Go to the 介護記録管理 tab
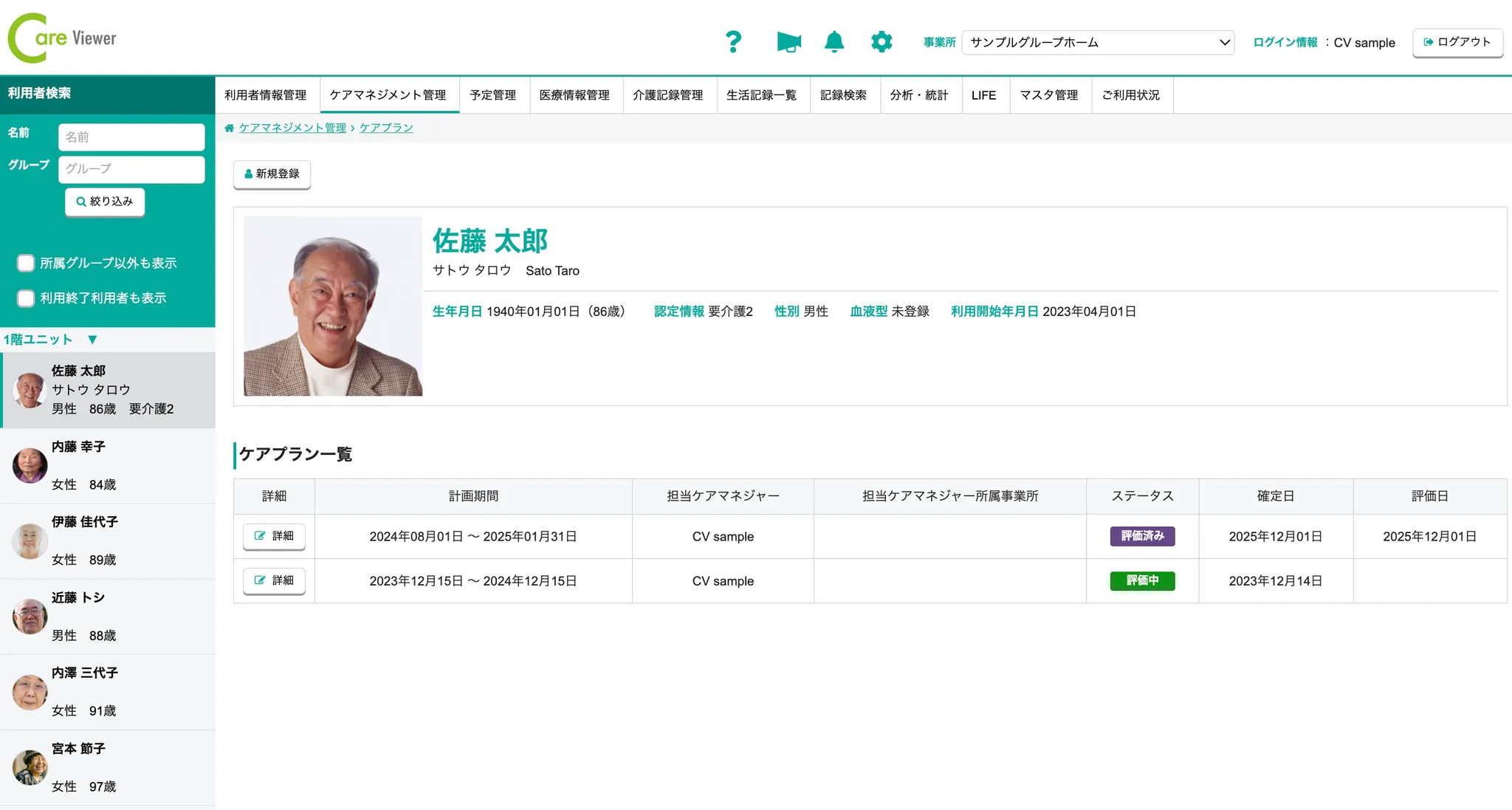Viewport: 1512px width, 810px height. (668, 95)
